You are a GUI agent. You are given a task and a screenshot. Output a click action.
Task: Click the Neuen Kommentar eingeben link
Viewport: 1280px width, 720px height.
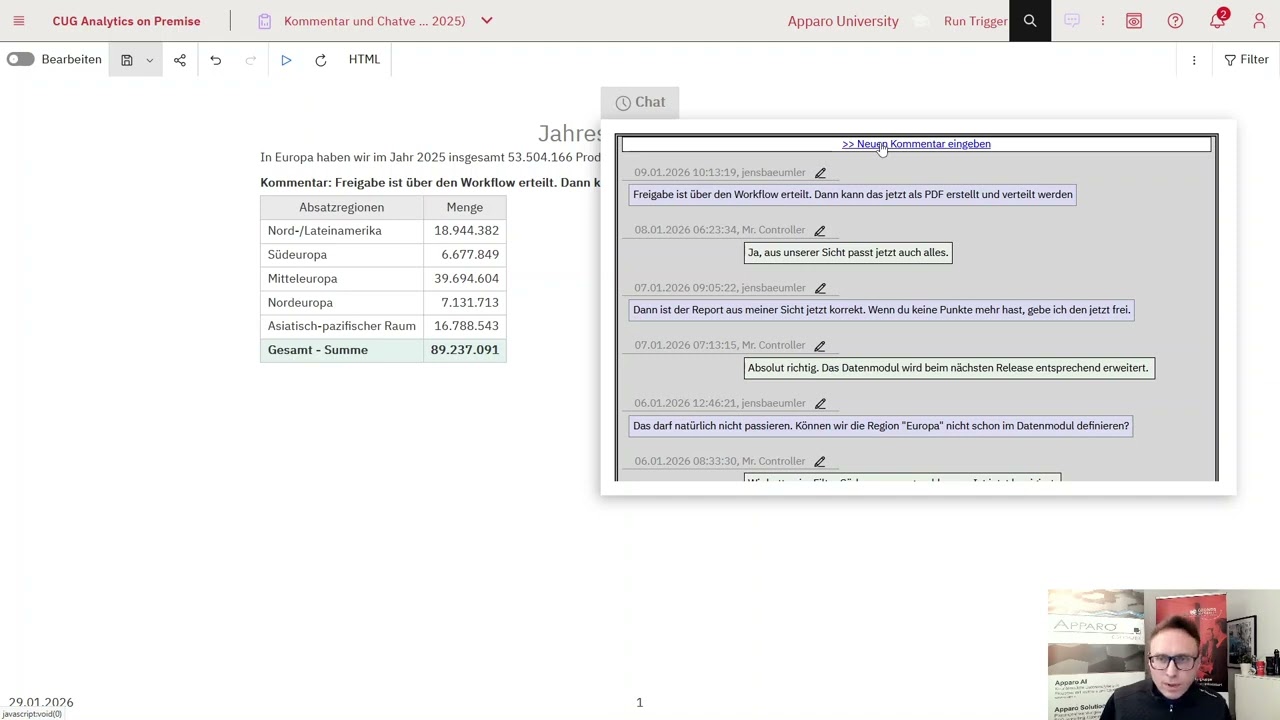pyautogui.click(x=916, y=144)
